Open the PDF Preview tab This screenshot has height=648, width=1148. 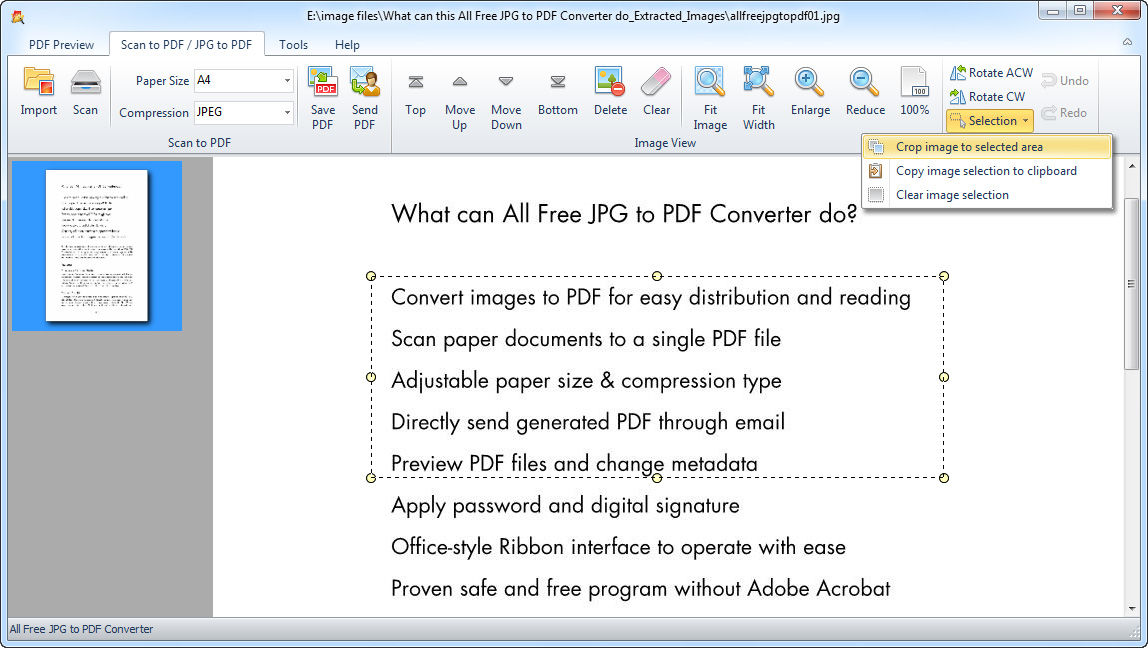62,45
